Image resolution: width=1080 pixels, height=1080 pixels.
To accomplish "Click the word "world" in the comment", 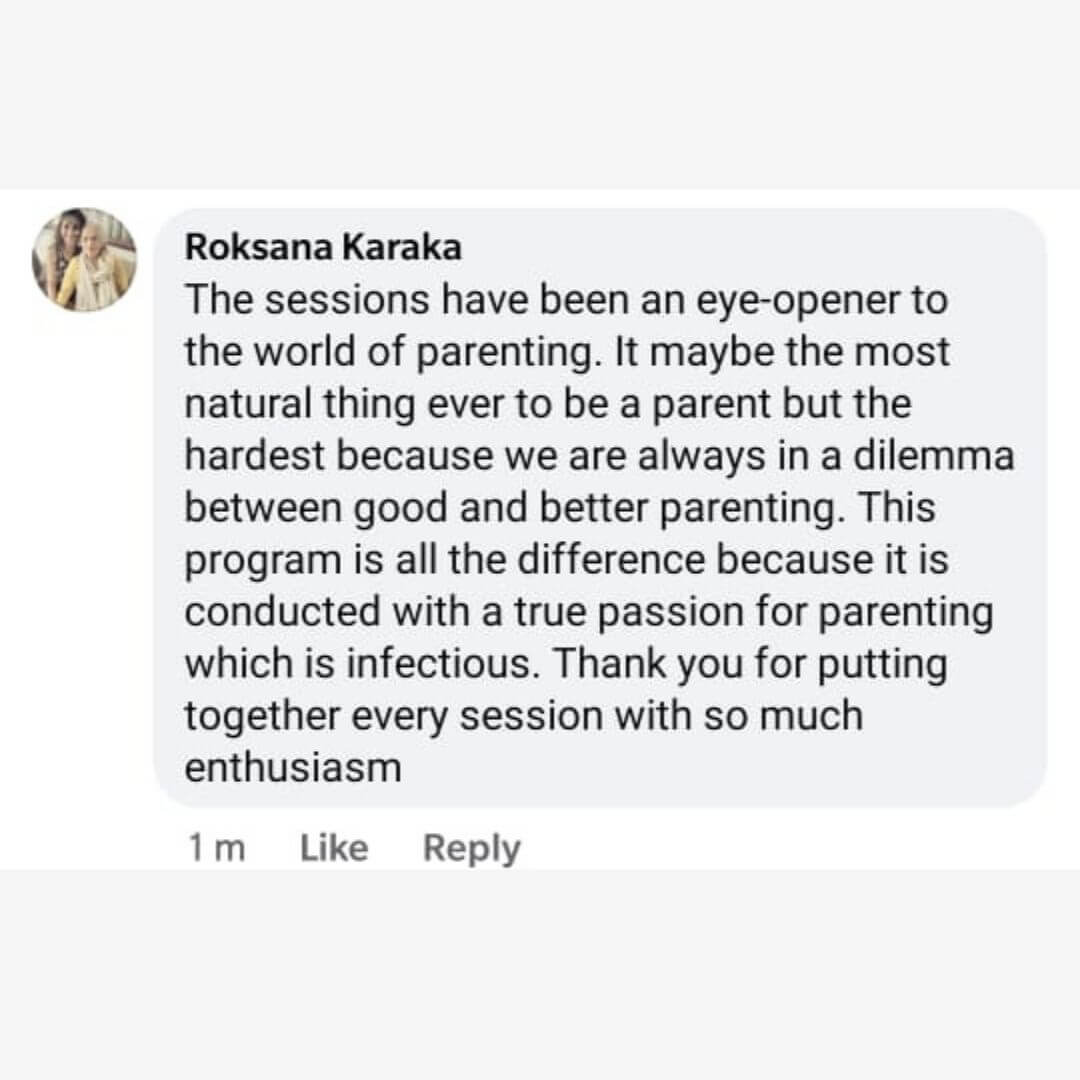I will pyautogui.click(x=306, y=352).
